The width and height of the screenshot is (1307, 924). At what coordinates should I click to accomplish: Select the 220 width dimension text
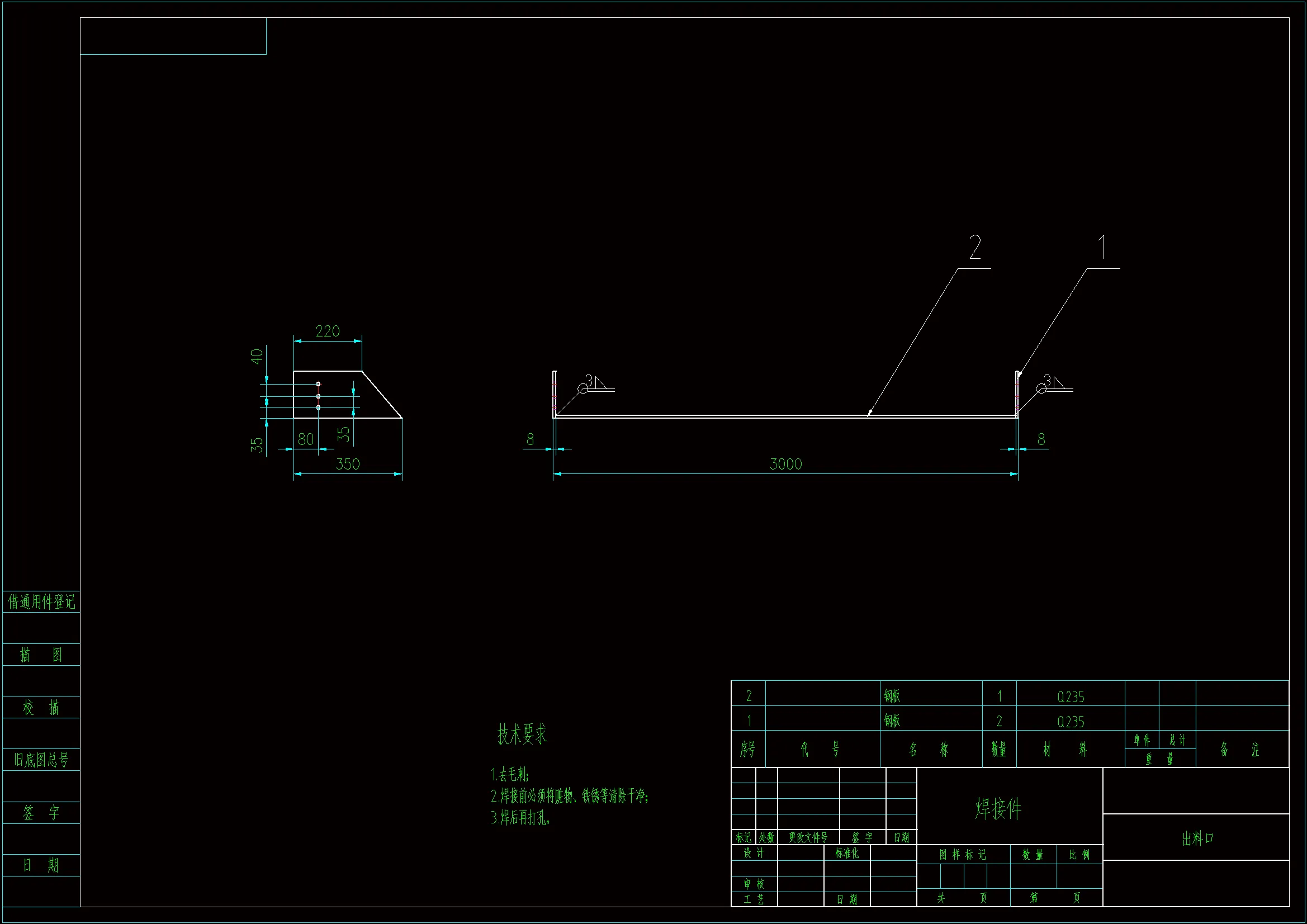[x=328, y=331]
